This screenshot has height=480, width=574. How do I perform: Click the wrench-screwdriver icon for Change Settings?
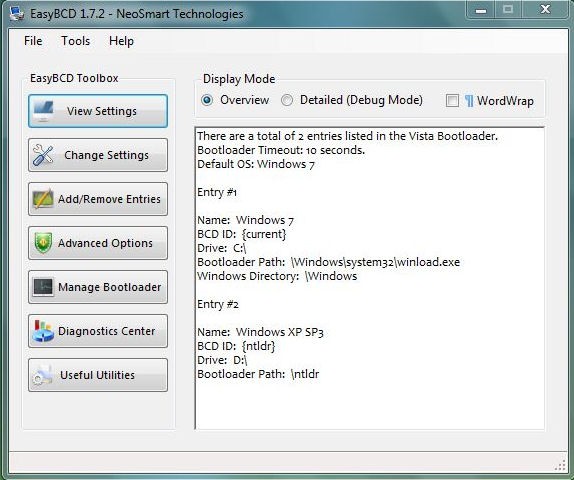tap(43, 155)
